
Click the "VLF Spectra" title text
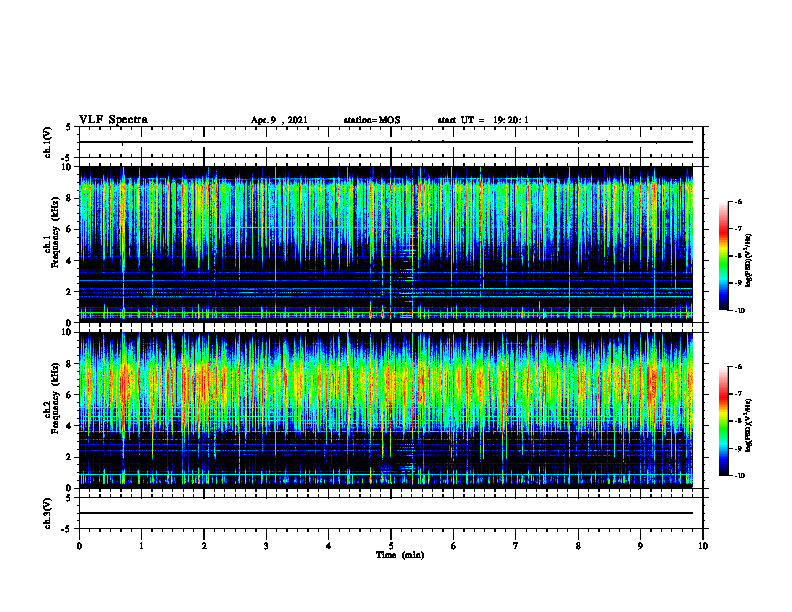[x=113, y=120]
